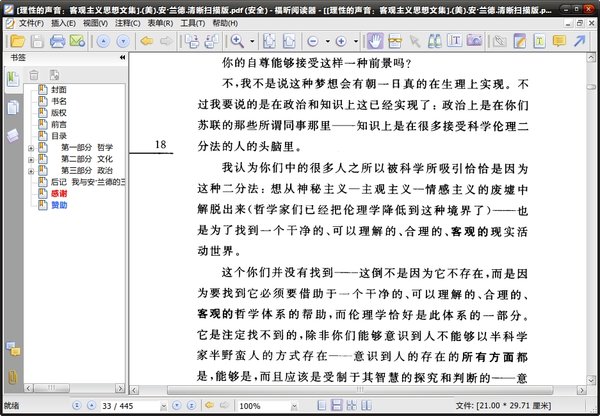Open a file with the folder icon
The height and width of the screenshot is (416, 600).
click(18, 41)
